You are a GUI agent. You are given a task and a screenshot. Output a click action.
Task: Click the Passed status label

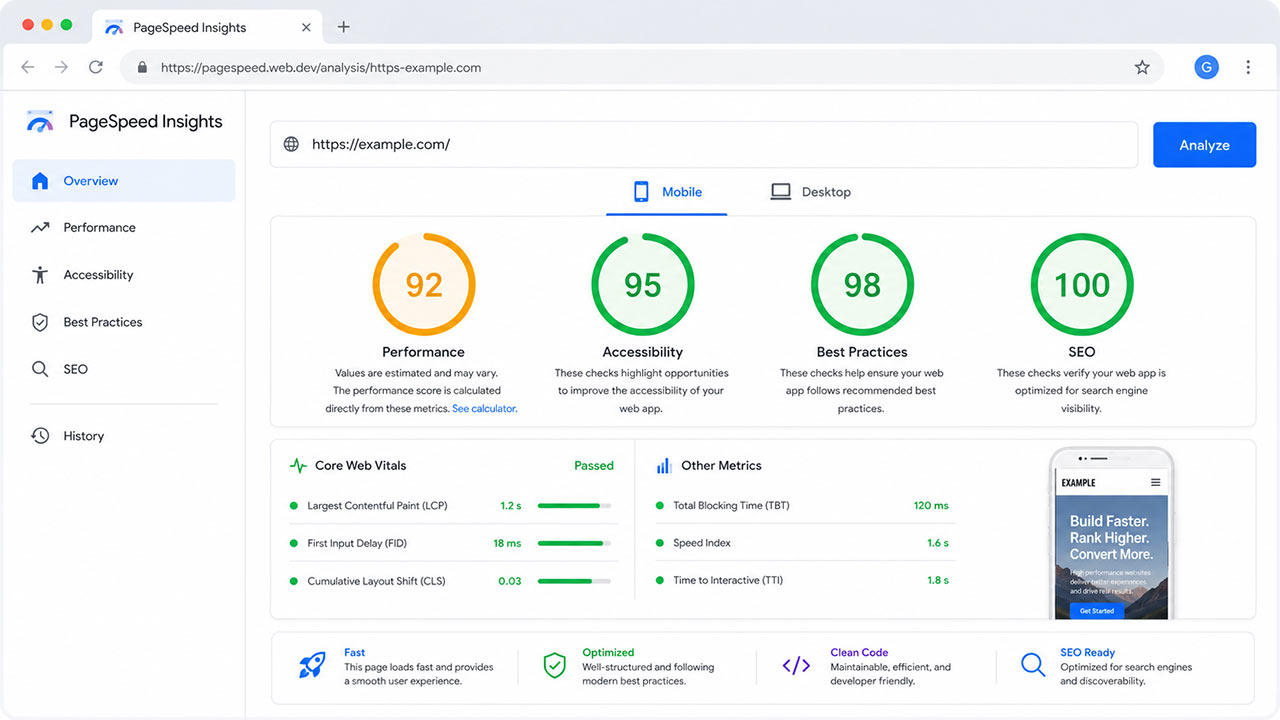[594, 466]
